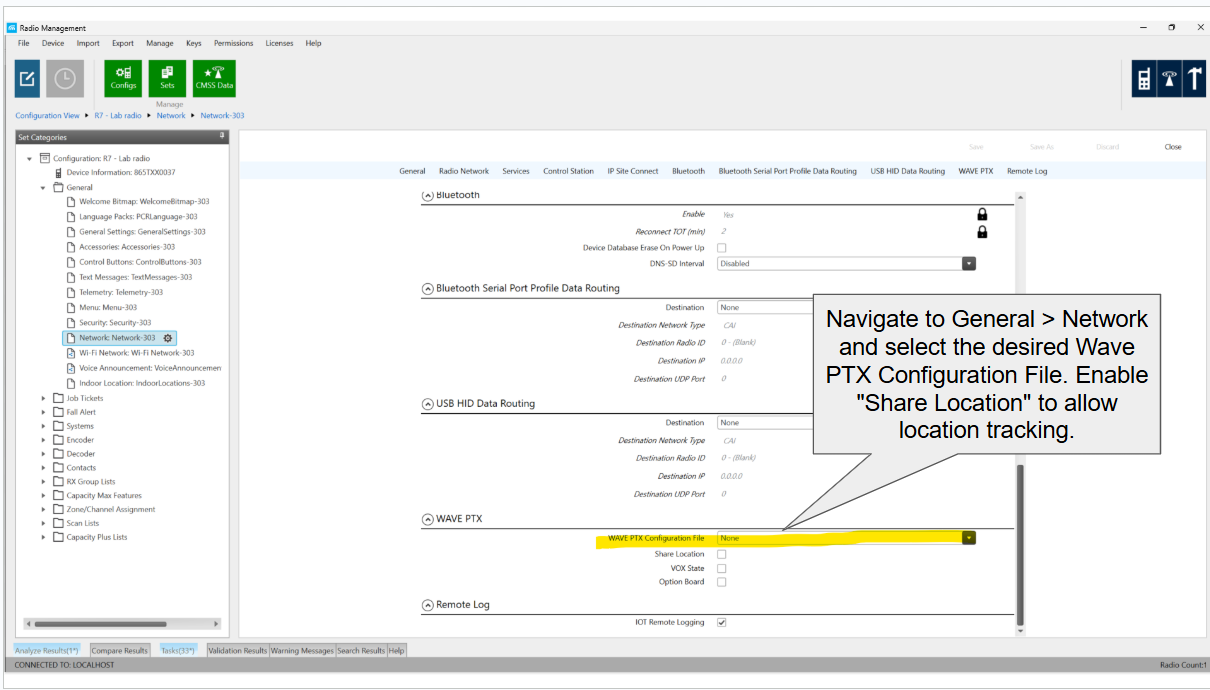This screenshot has width=1210, height=690.
Task: Click the Tasks(33*) status button
Action: coord(178,650)
